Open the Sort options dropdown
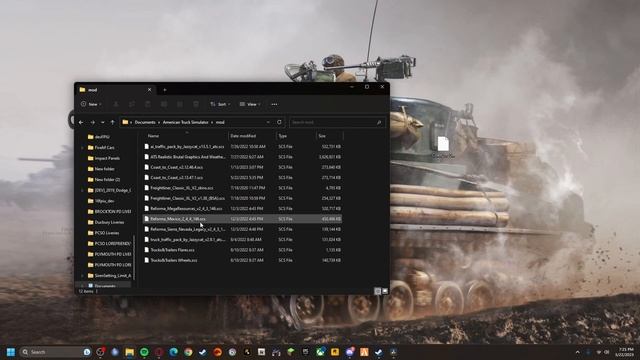 pos(220,104)
